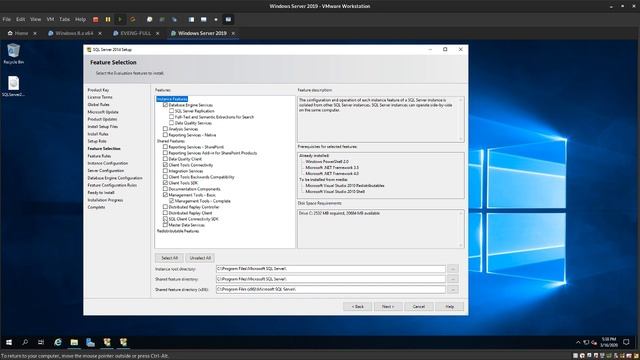This screenshot has height=360, width=640.
Task: Expand the hidden tray icons chevron
Action: click(x=578, y=342)
